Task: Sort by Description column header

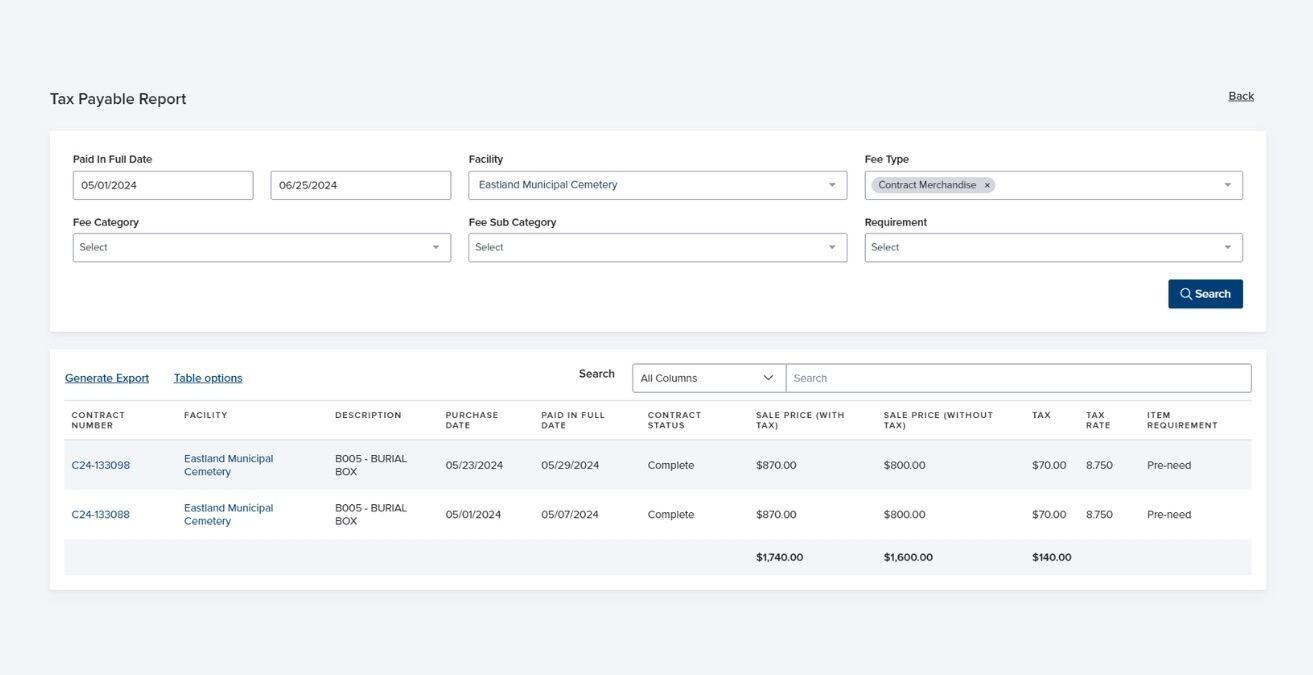Action: 368,415
